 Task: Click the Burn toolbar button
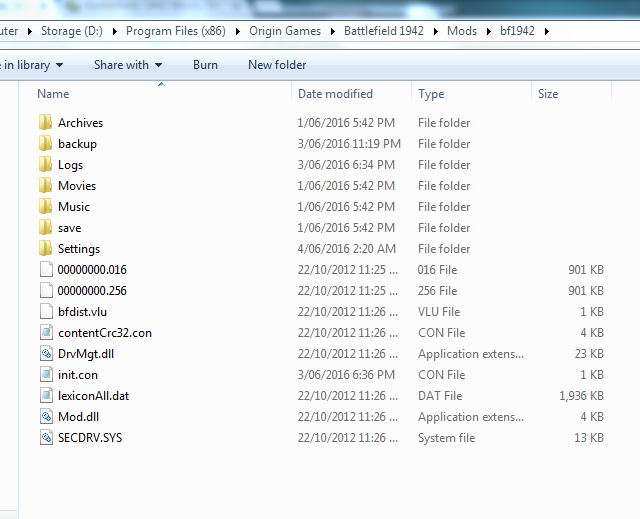point(205,65)
